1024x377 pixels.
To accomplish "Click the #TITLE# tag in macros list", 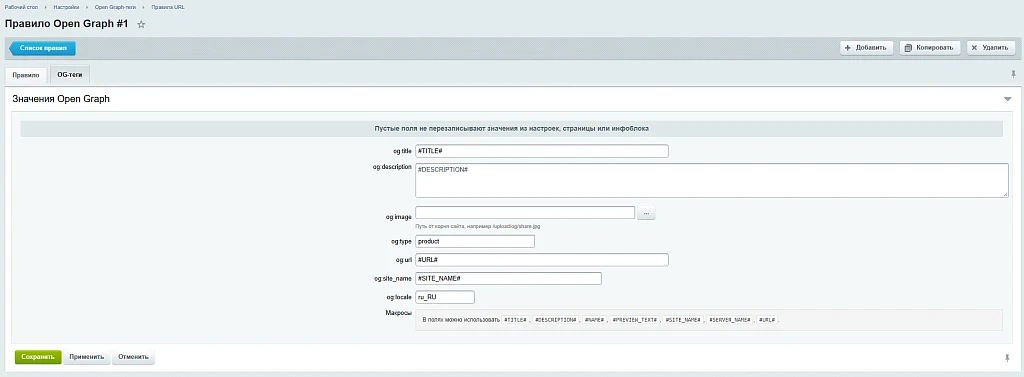I will (x=515, y=320).
